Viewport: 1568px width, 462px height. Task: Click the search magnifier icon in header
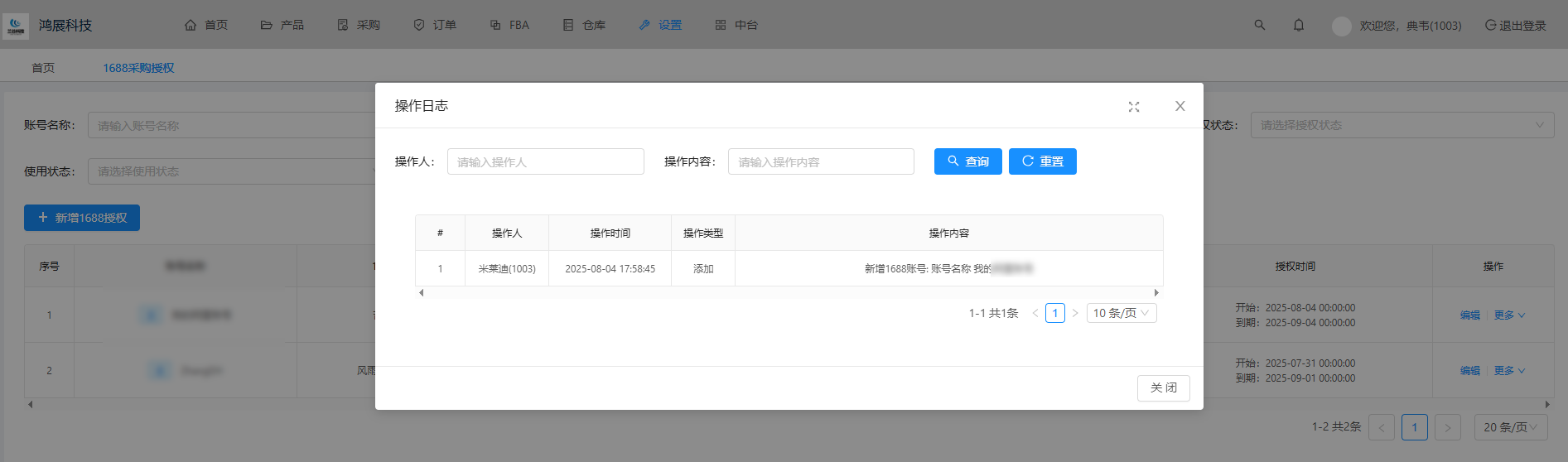click(1259, 25)
